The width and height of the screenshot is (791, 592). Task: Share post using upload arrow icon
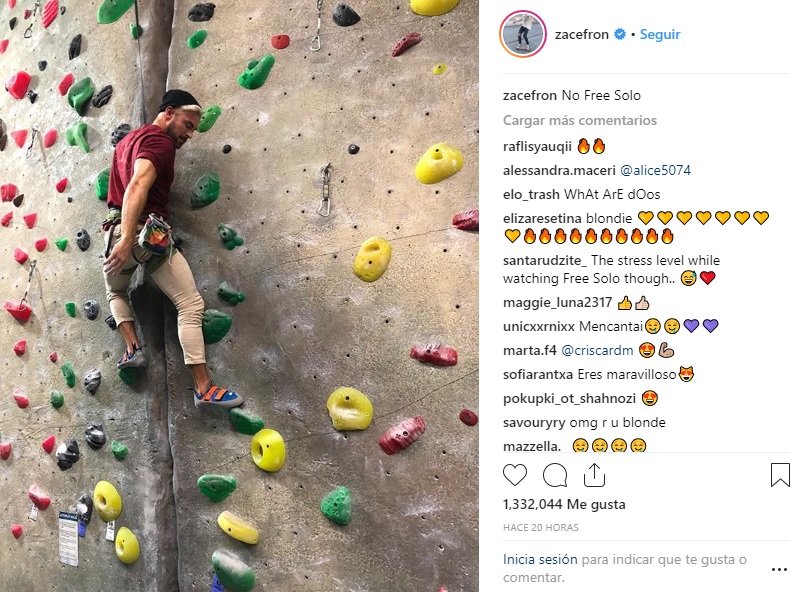pyautogui.click(x=594, y=475)
